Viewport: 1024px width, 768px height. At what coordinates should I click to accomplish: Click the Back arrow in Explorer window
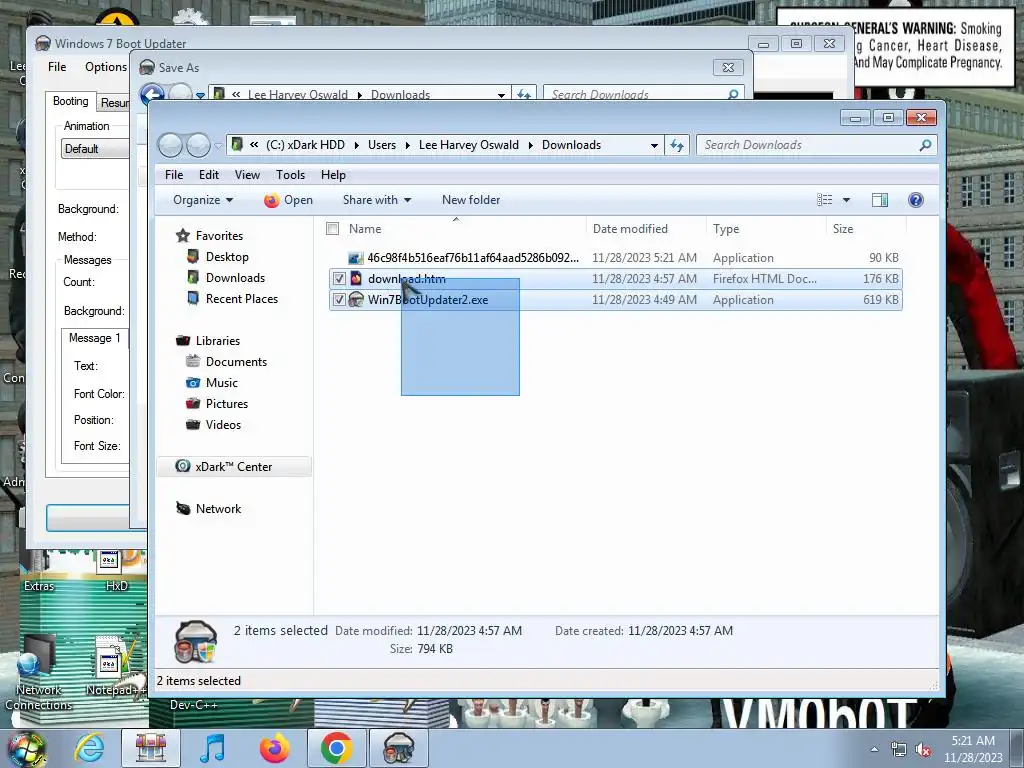(x=170, y=145)
